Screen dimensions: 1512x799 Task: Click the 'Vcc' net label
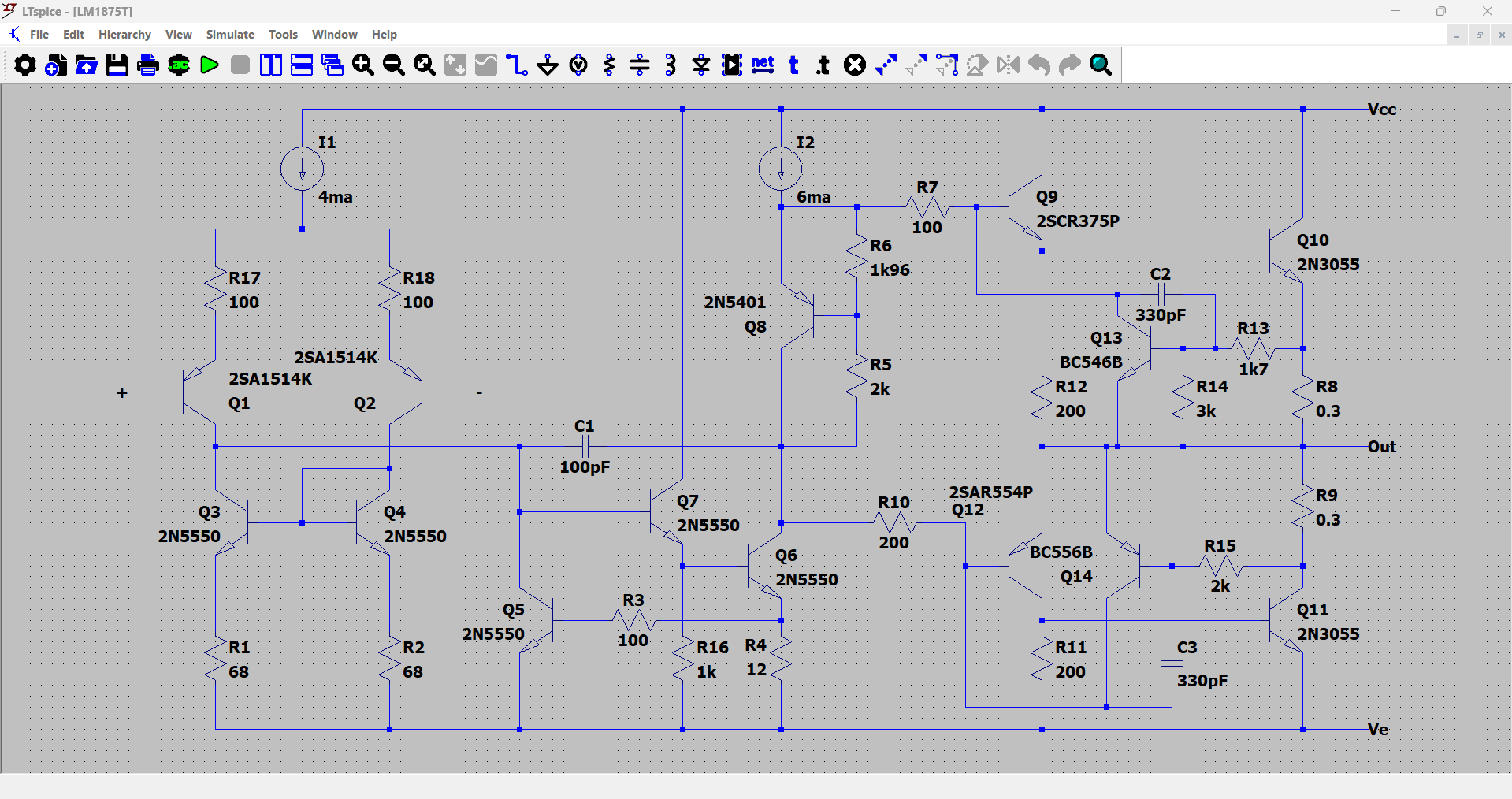1382,110
